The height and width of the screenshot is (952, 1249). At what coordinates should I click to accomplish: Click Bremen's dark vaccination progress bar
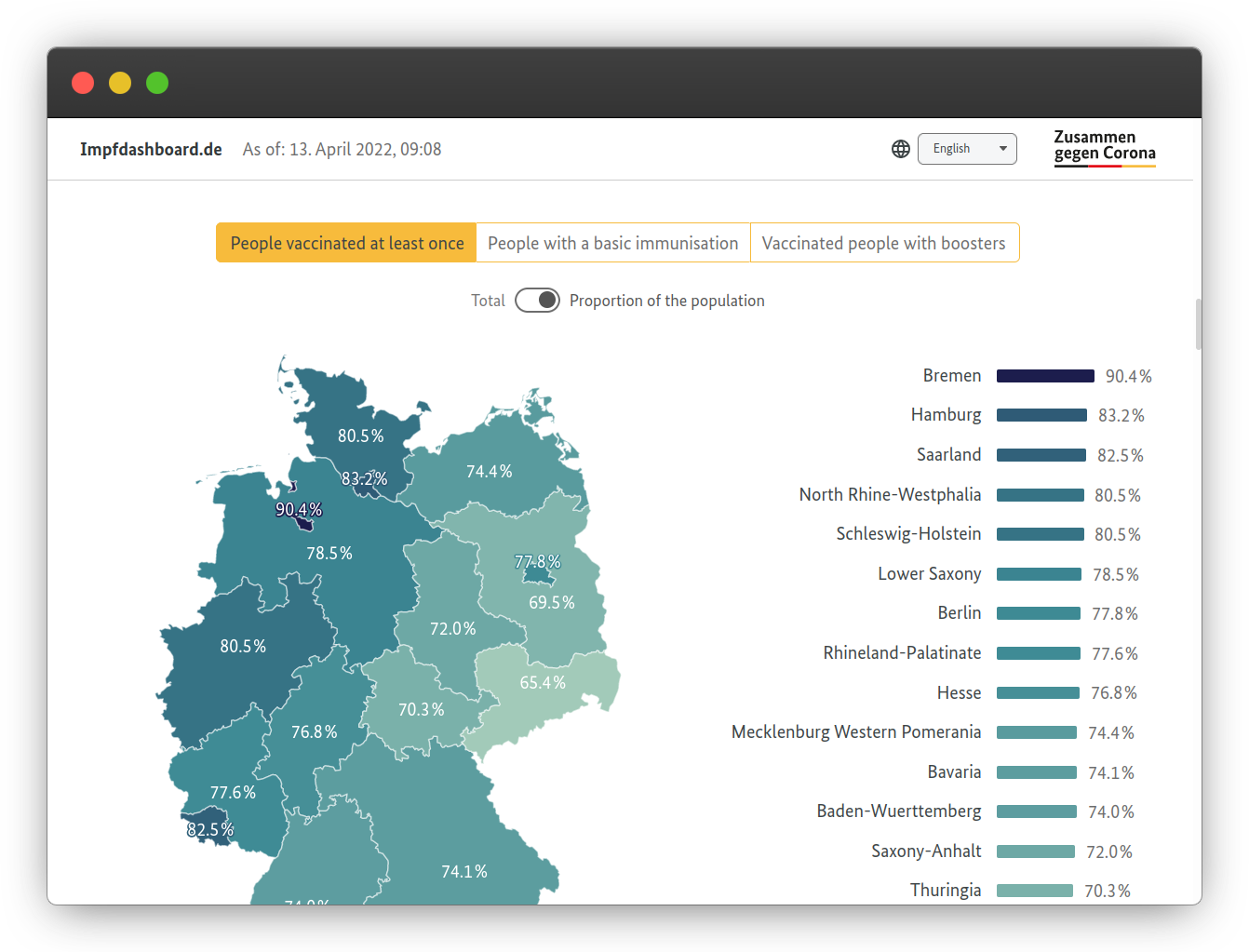[1045, 375]
